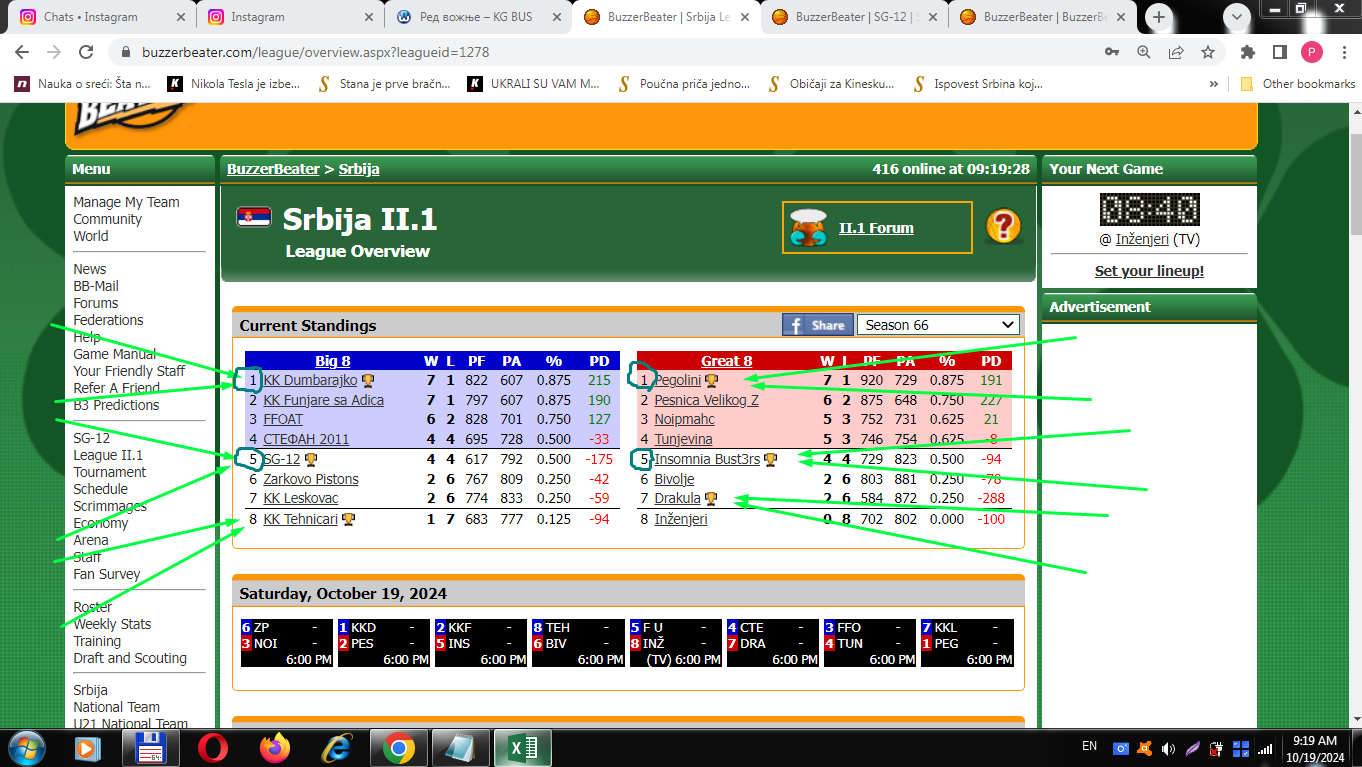Open Game Manual in the side menu
The width and height of the screenshot is (1362, 767).
115,354
